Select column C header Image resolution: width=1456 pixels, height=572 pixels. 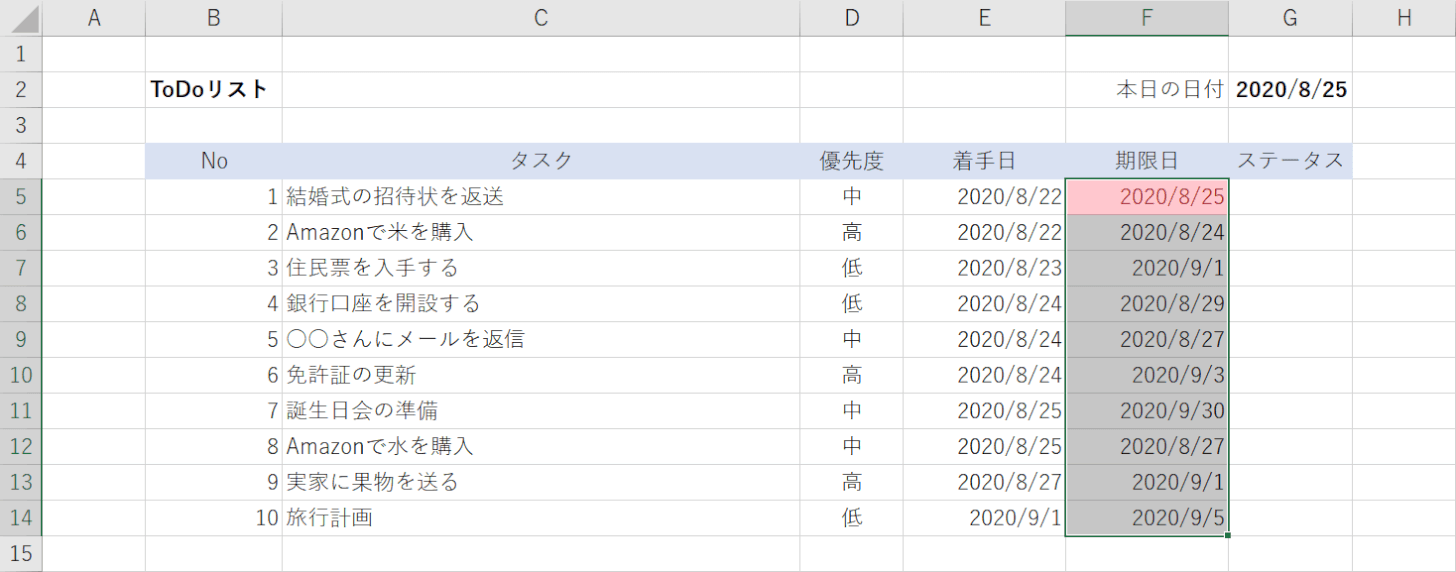(x=541, y=18)
